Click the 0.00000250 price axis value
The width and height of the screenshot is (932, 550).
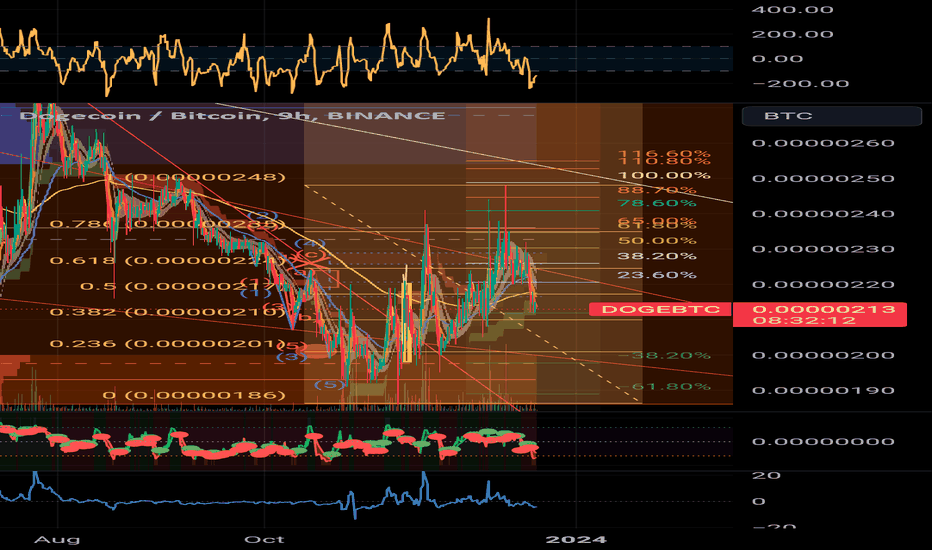823,178
